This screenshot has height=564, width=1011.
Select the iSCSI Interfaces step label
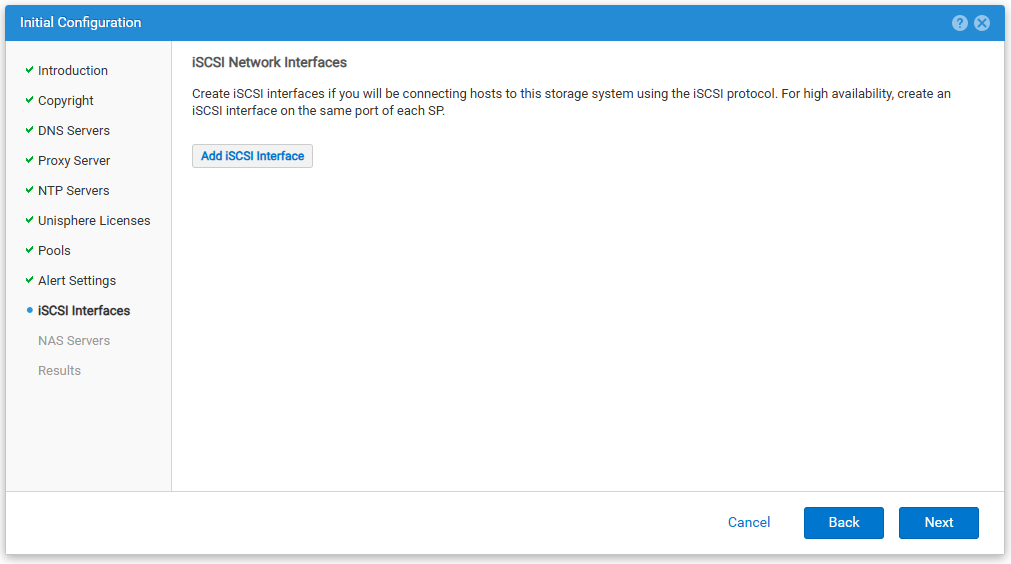pyautogui.click(x=84, y=311)
